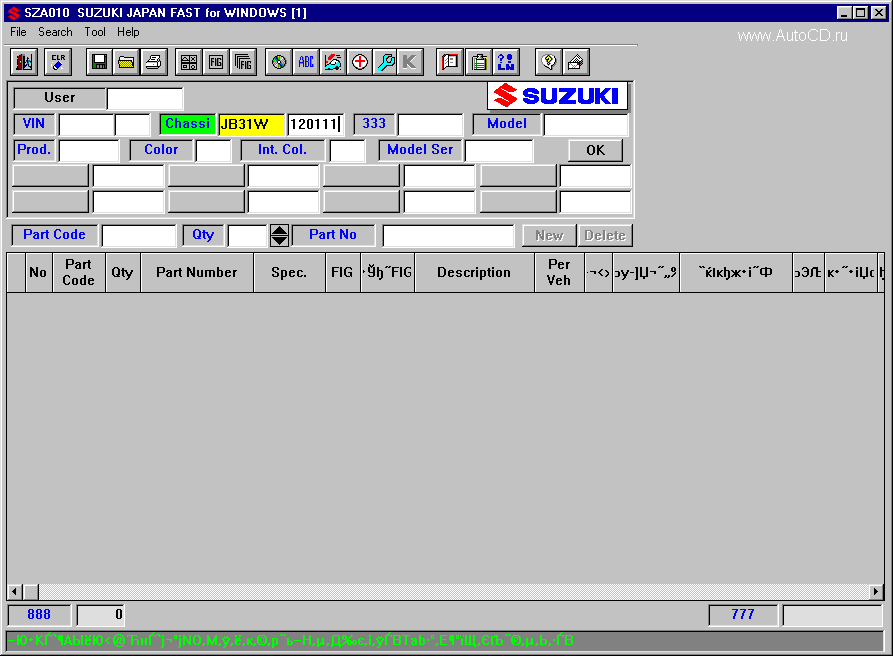Open the File menu

tap(18, 32)
